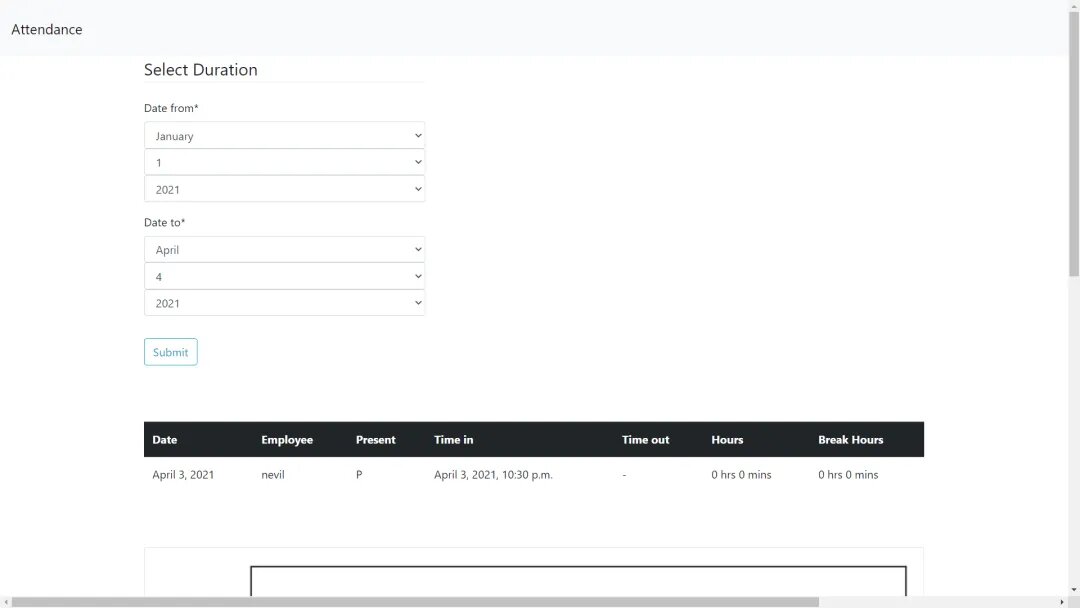This screenshot has height=608, width=1080.
Task: Click the Time in column header
Action: [453, 439]
